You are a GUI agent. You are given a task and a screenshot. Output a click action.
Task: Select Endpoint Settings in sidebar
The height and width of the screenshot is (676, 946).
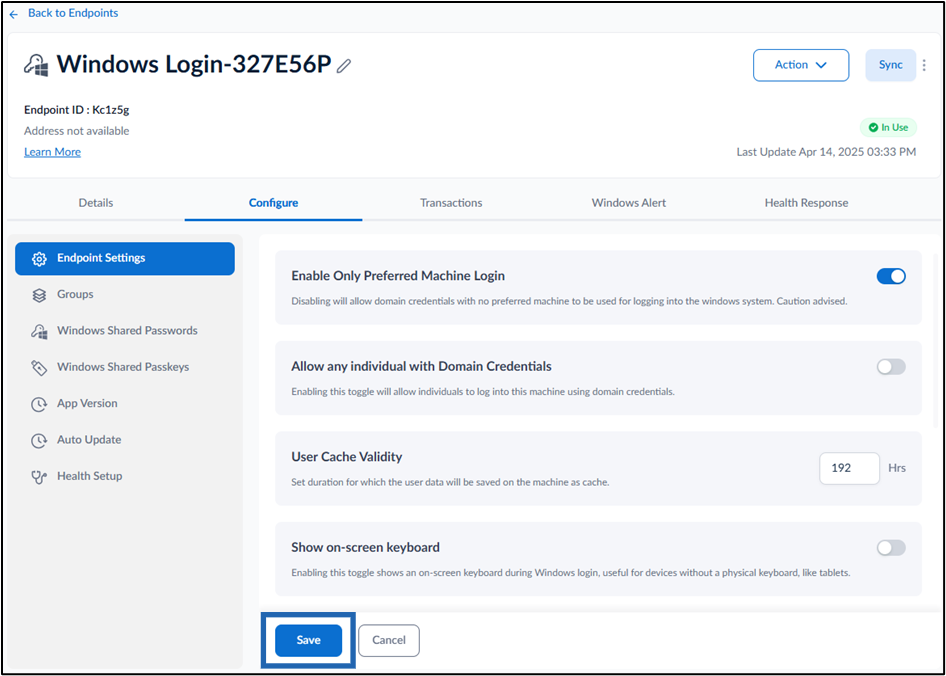pyautogui.click(x=125, y=258)
